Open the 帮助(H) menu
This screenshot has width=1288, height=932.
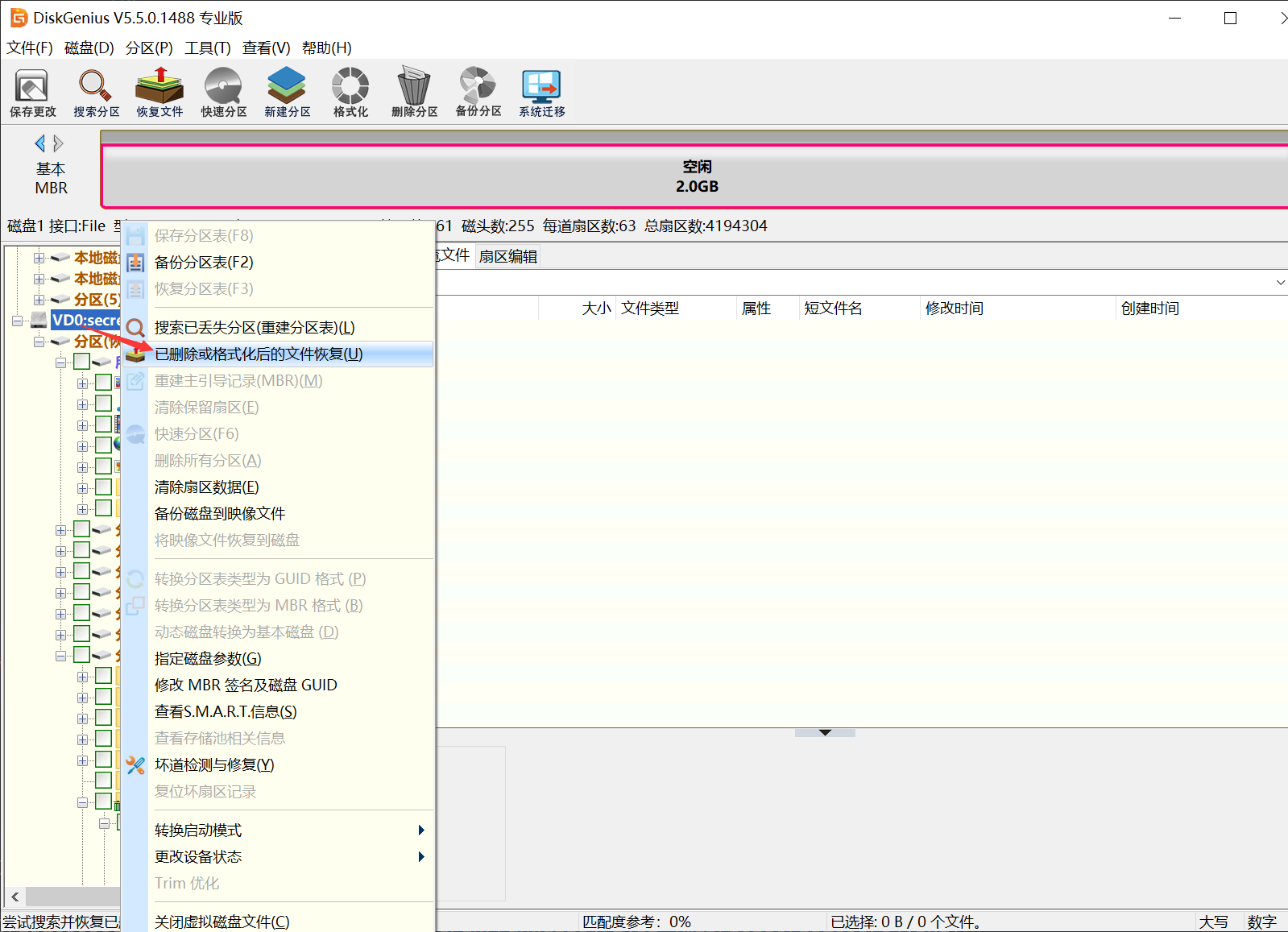click(x=327, y=48)
